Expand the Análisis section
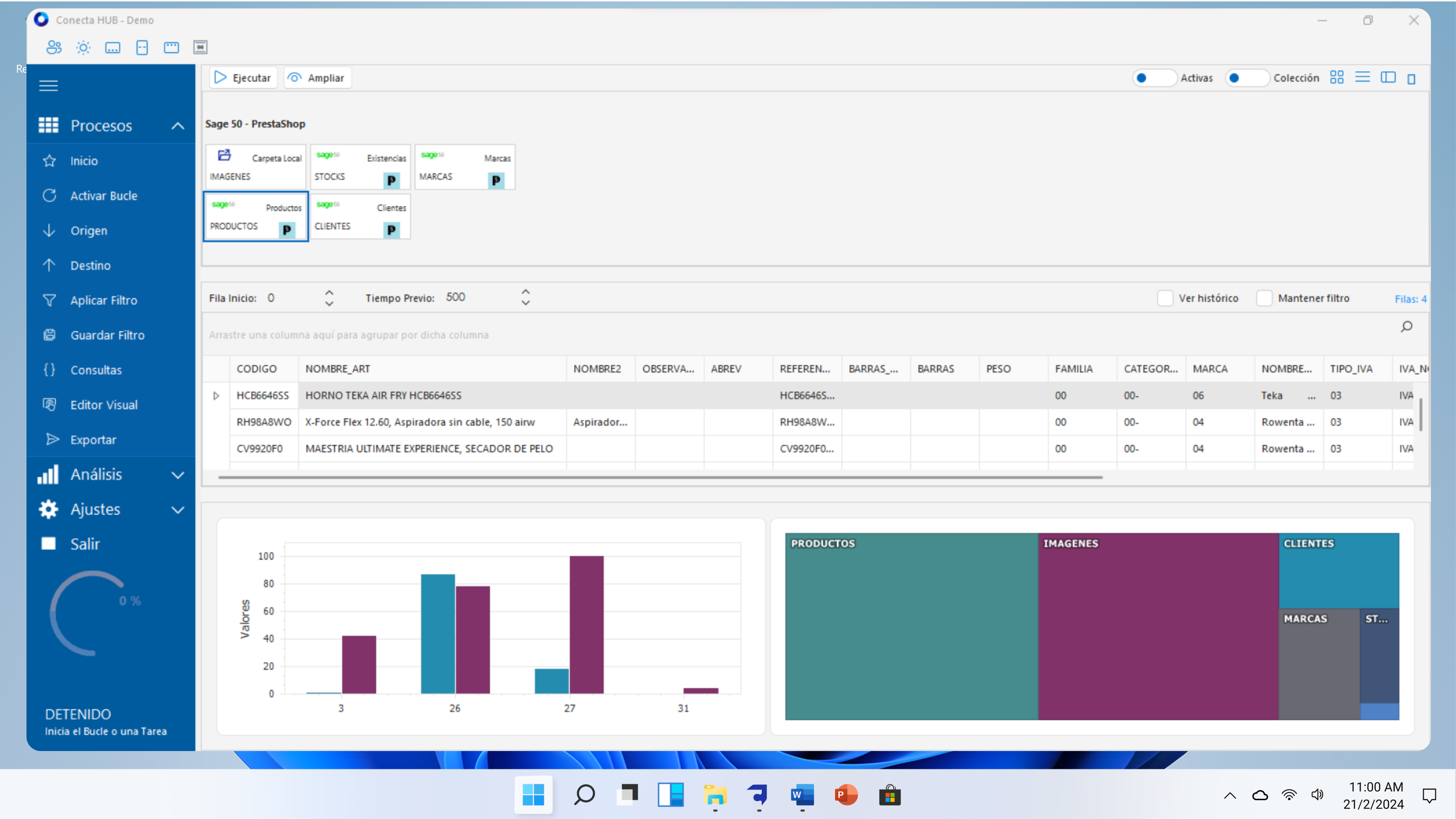 pyautogui.click(x=177, y=475)
